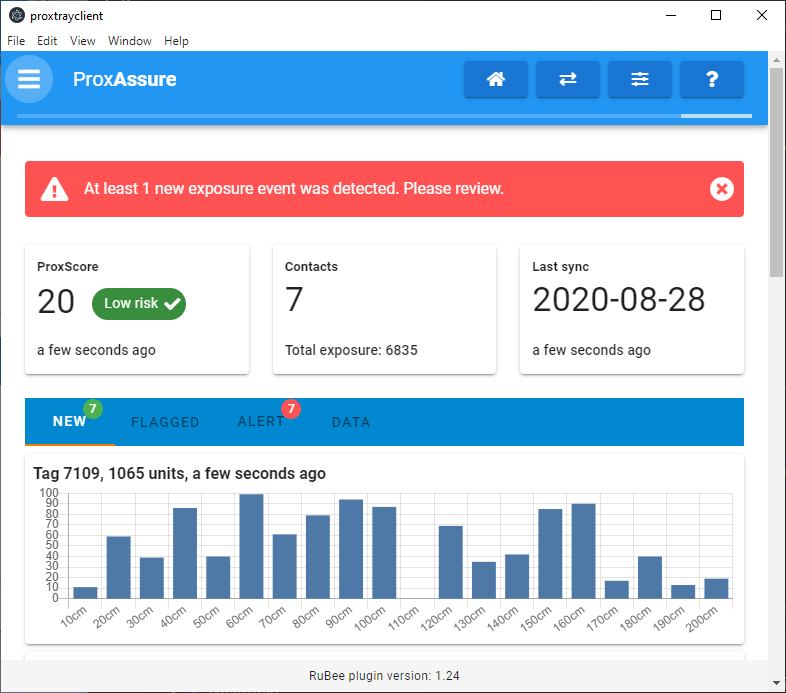Open the hamburger navigation menu
The image size is (786, 693).
(29, 79)
